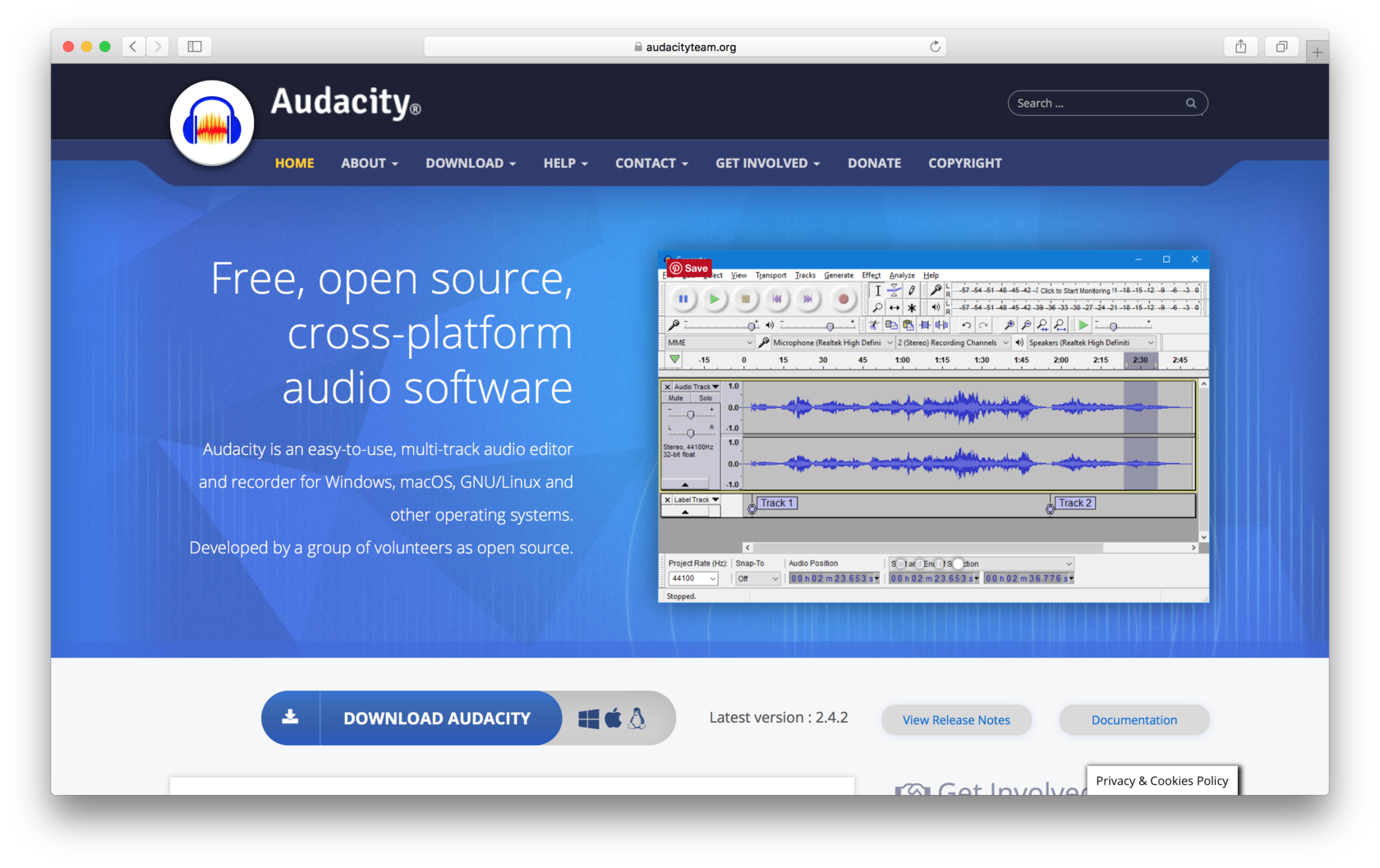Image resolution: width=1380 pixels, height=868 pixels.
Task: Click the DONATE navigation link
Action: click(x=874, y=163)
